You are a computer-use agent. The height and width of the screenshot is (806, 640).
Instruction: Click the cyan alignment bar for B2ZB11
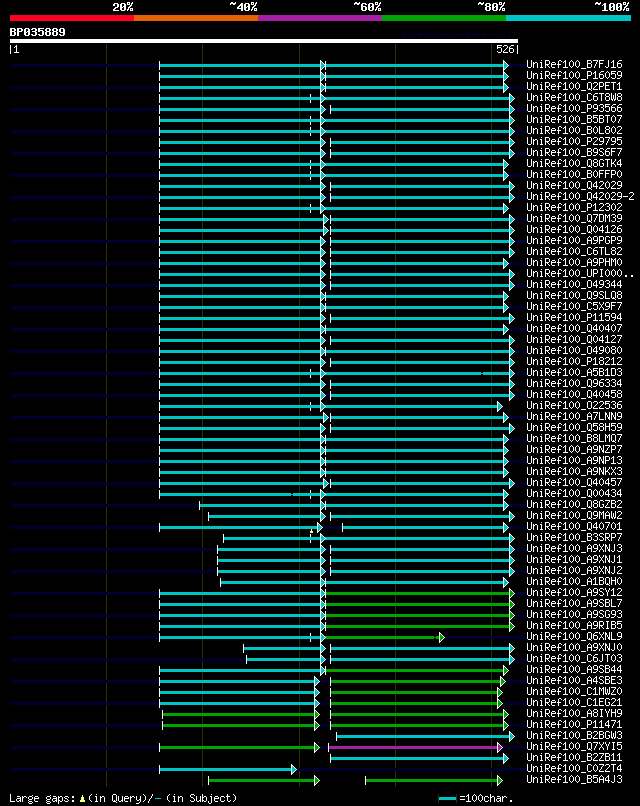pyautogui.click(x=417, y=758)
